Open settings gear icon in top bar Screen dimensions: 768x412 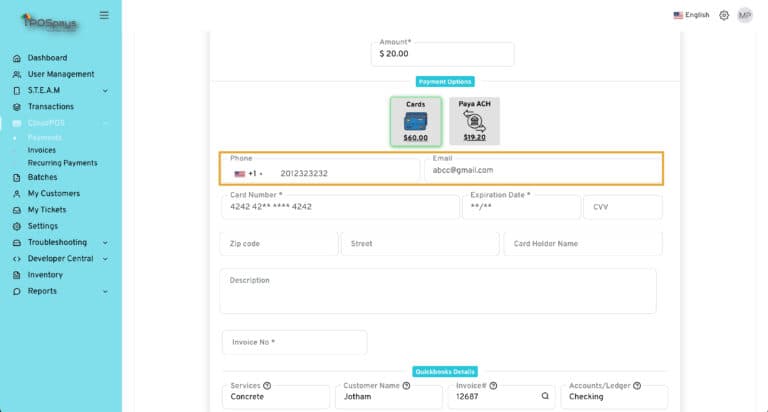pos(724,15)
